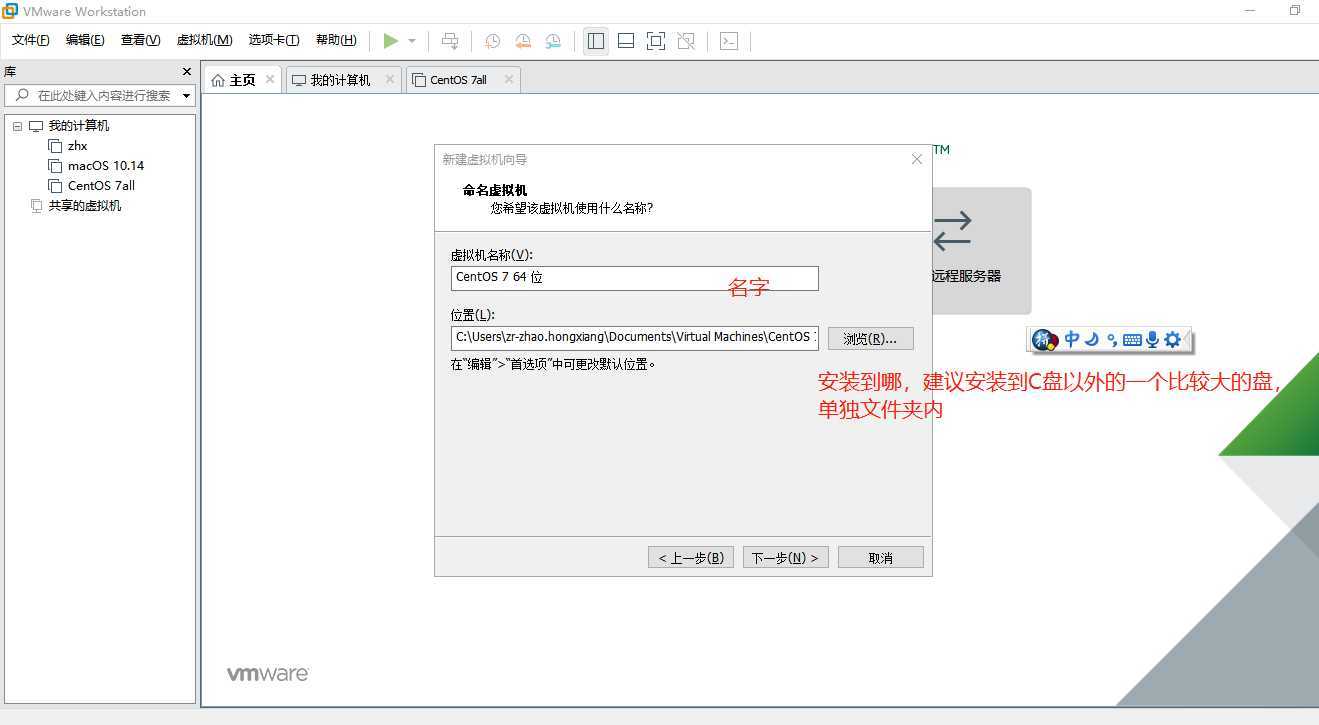This screenshot has height=725, width=1319.
Task: Close the 主页 tab
Action: point(270,80)
